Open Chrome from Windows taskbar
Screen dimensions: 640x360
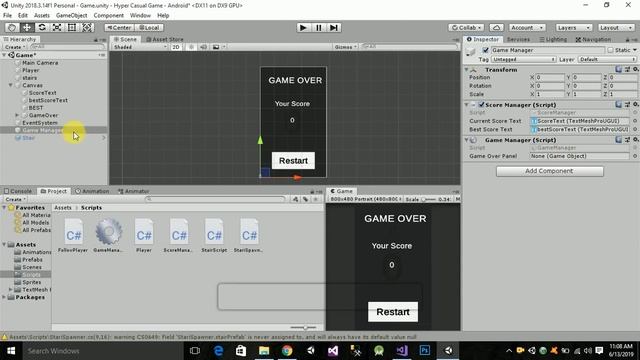click(287, 351)
